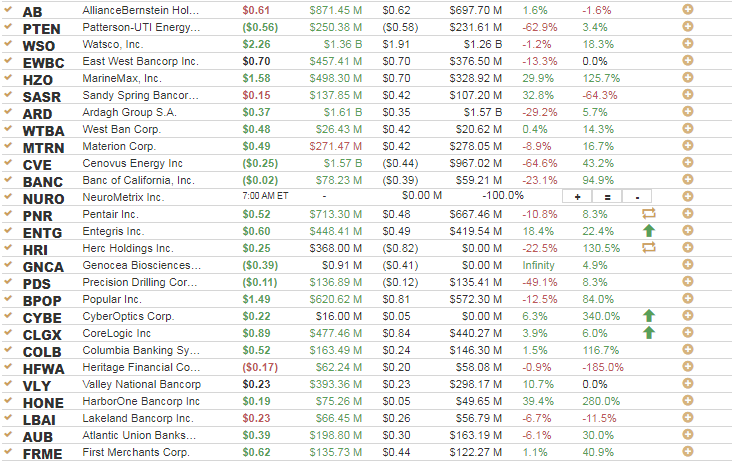Click the plus icon in the AUB row
The height and width of the screenshot is (461, 737).
[x=688, y=434]
